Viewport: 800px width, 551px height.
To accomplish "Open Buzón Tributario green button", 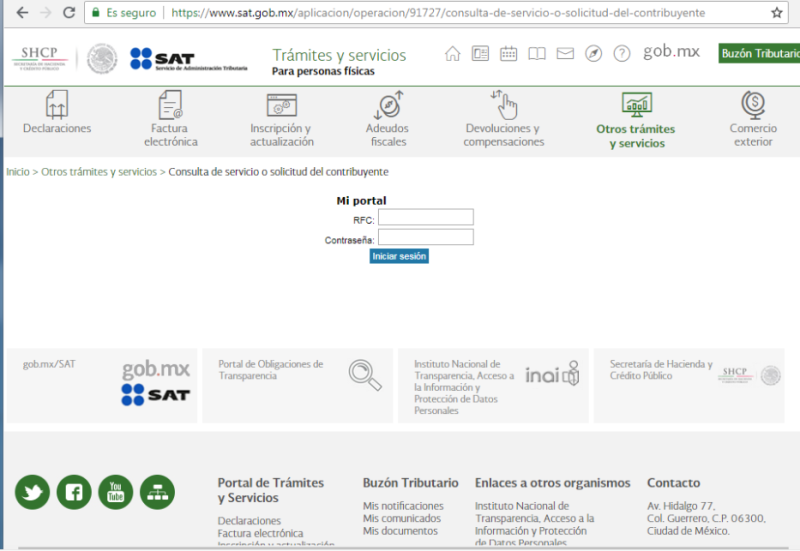I will tap(759, 54).
